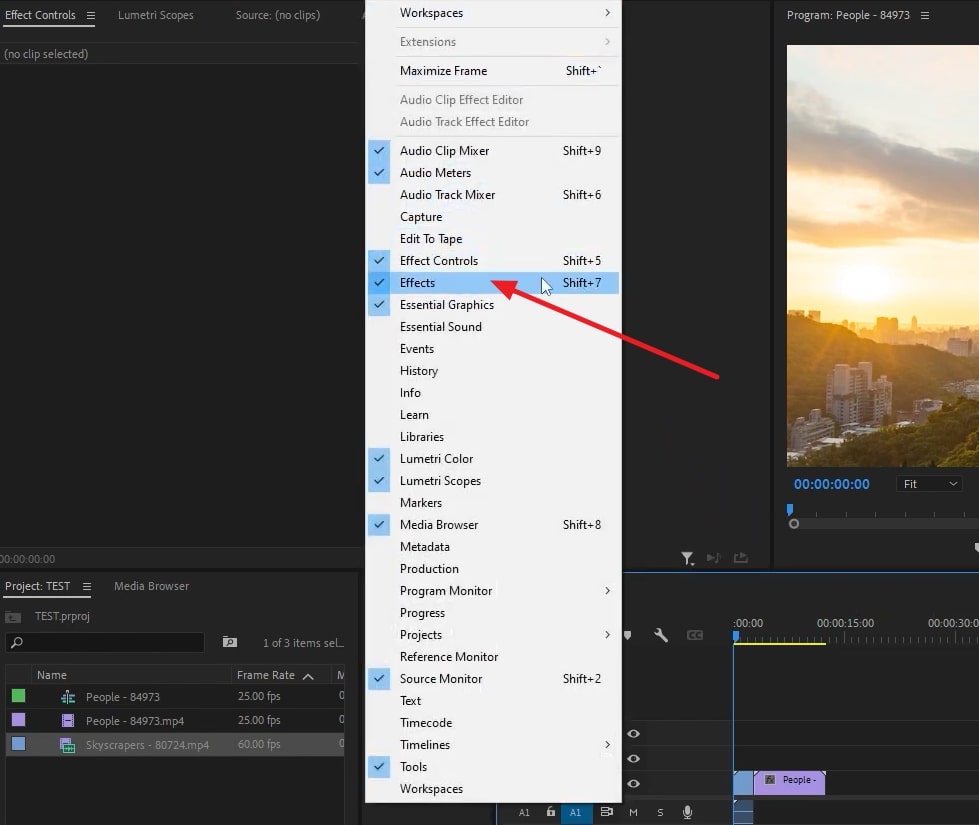Sort by the Frame Rate column header

pyautogui.click(x=266, y=675)
